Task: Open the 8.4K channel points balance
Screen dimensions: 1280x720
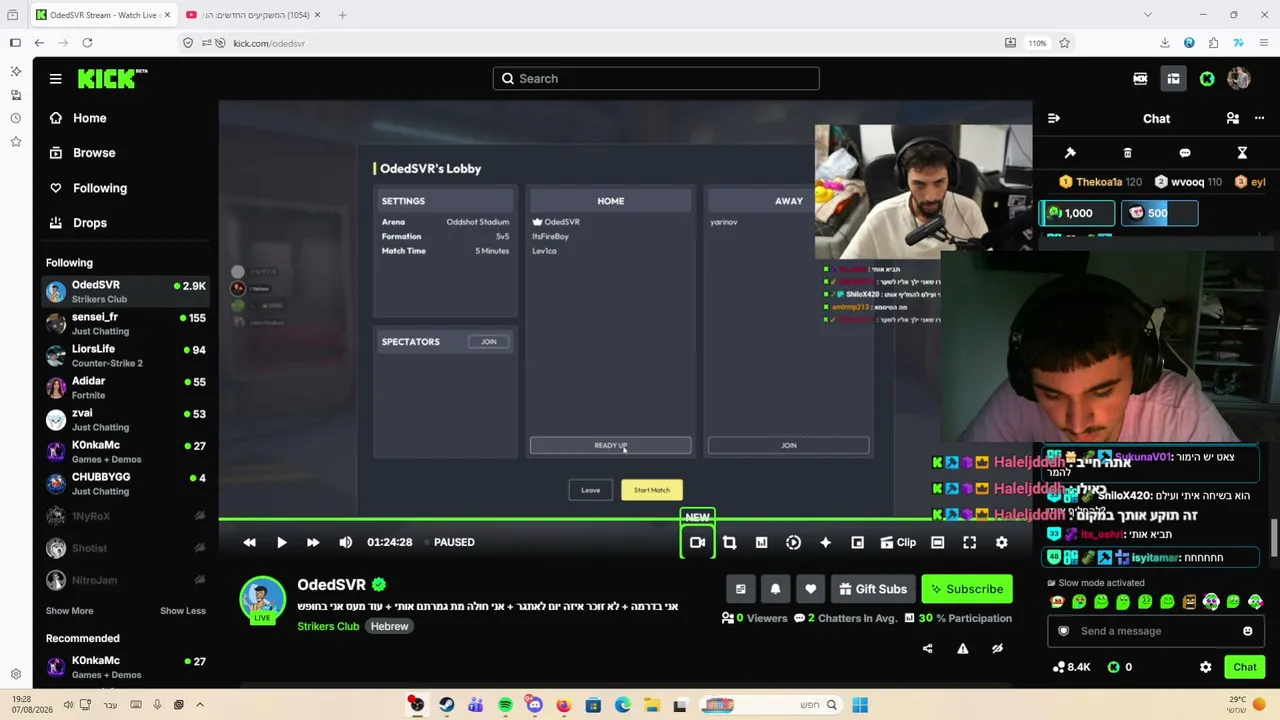Action: coord(1071,667)
